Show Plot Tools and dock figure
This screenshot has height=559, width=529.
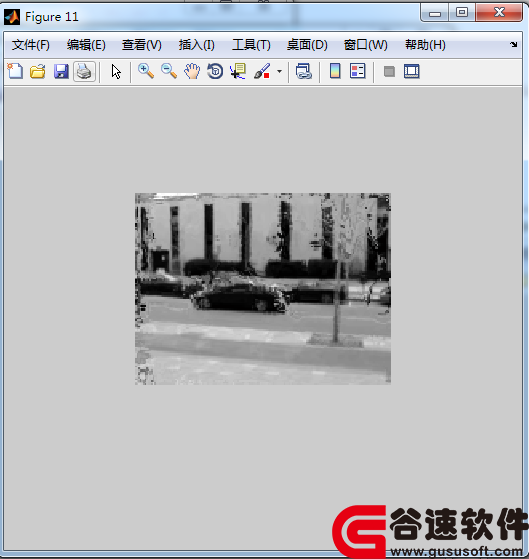pos(412,71)
